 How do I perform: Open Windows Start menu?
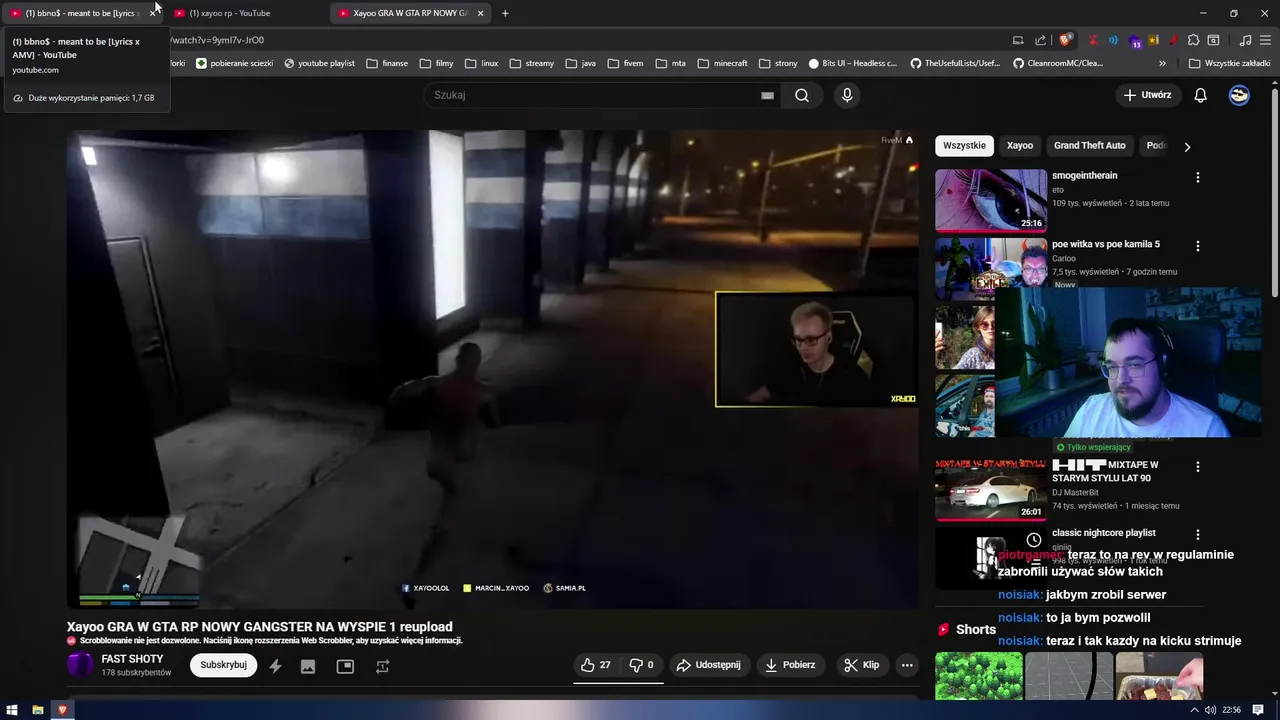click(x=13, y=710)
